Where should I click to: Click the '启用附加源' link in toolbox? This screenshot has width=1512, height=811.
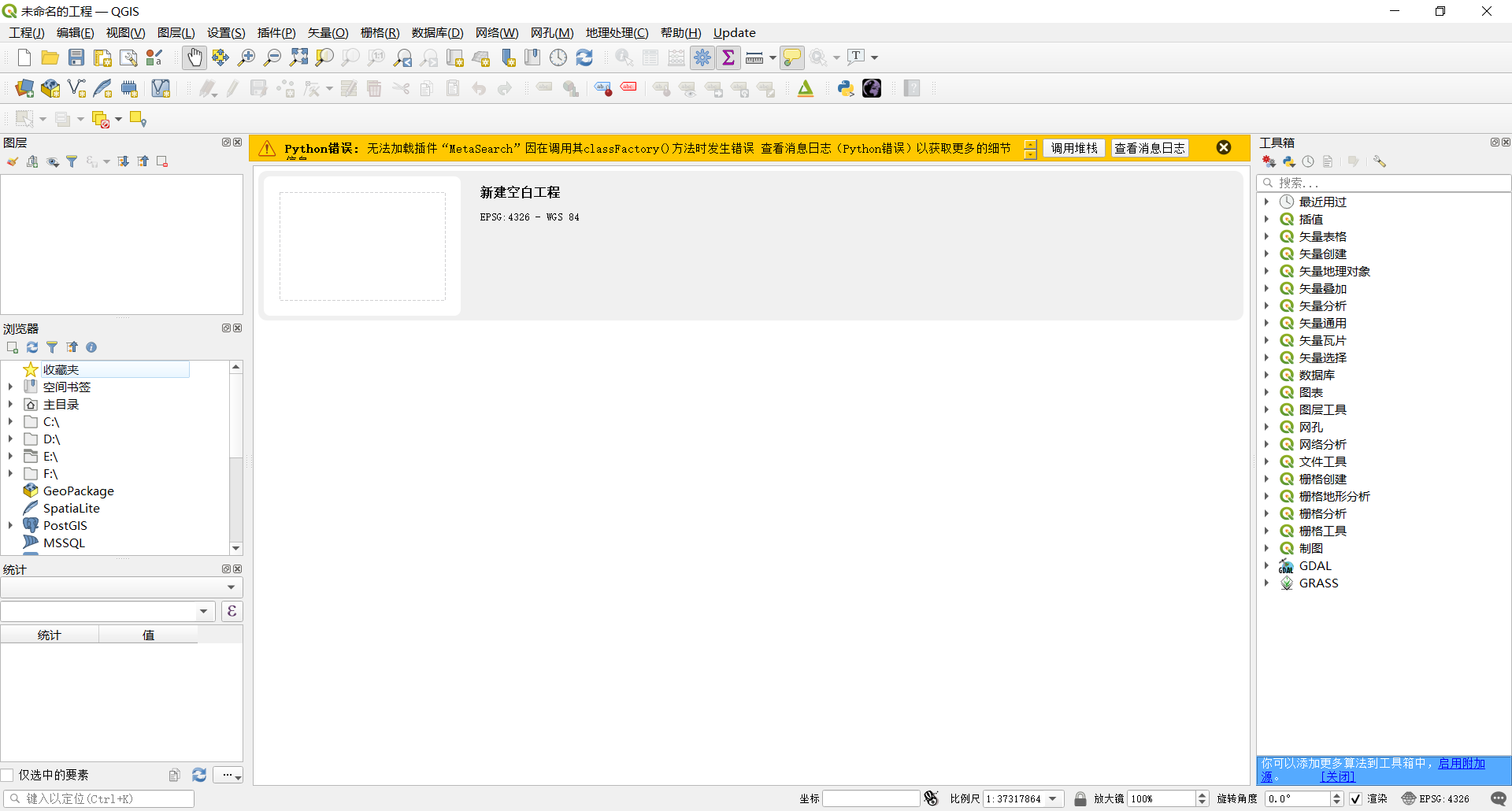[1461, 763]
